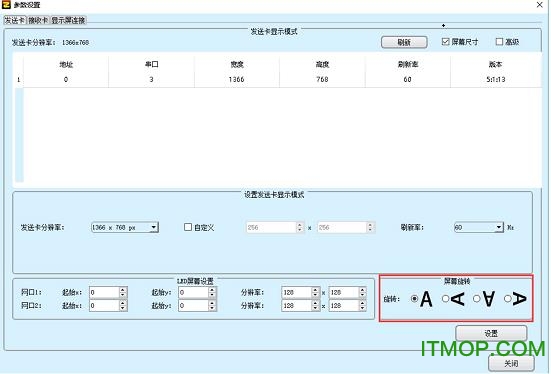Close the 参数设置 window with the X
The width and height of the screenshot is (551, 374).
click(540, 5)
